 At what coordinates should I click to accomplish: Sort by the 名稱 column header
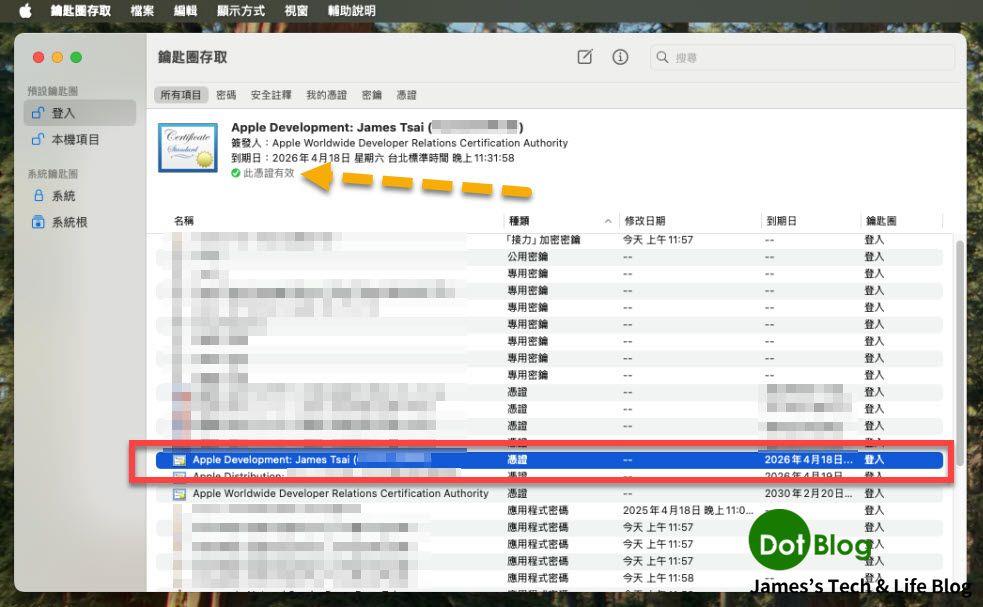coord(184,220)
